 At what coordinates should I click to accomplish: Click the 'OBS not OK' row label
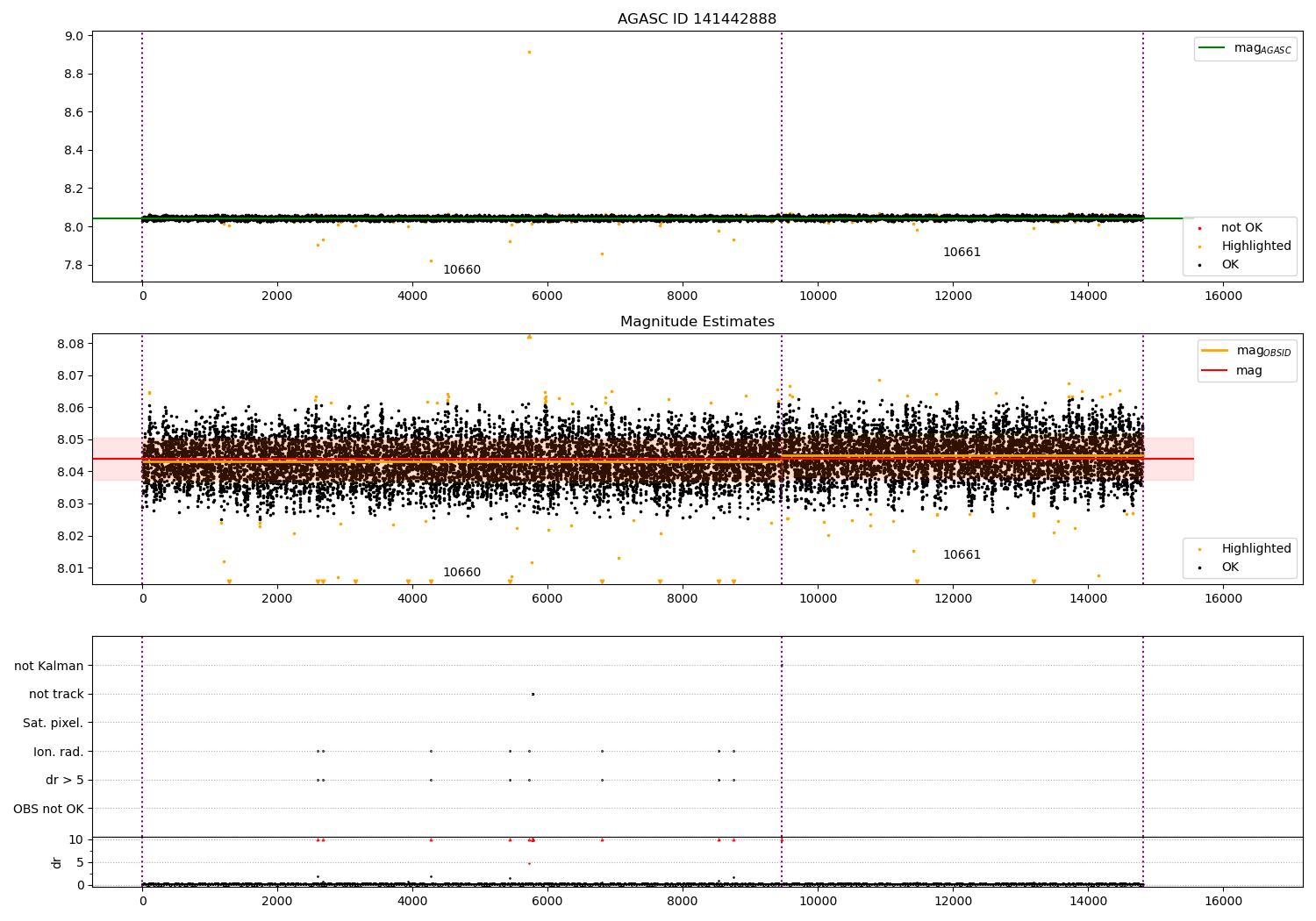click(49, 809)
